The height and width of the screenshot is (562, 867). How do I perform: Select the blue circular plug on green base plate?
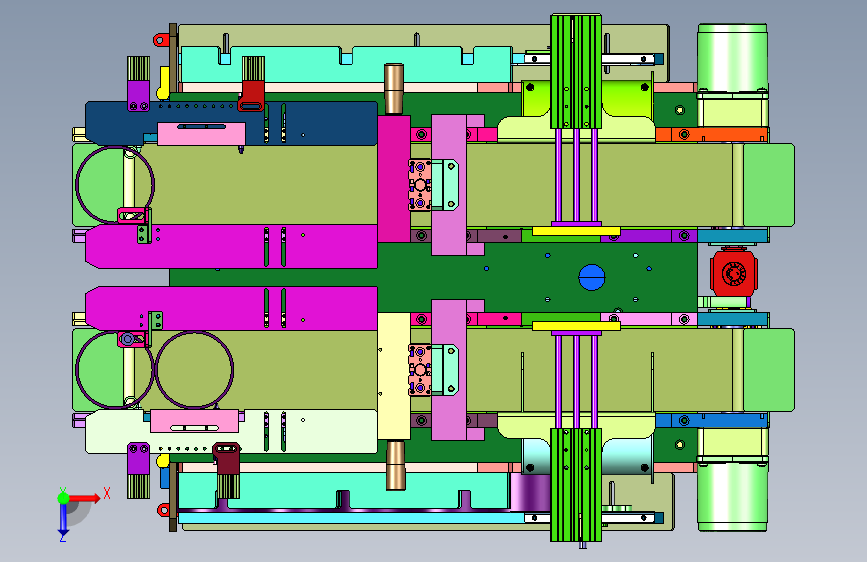[x=592, y=277]
